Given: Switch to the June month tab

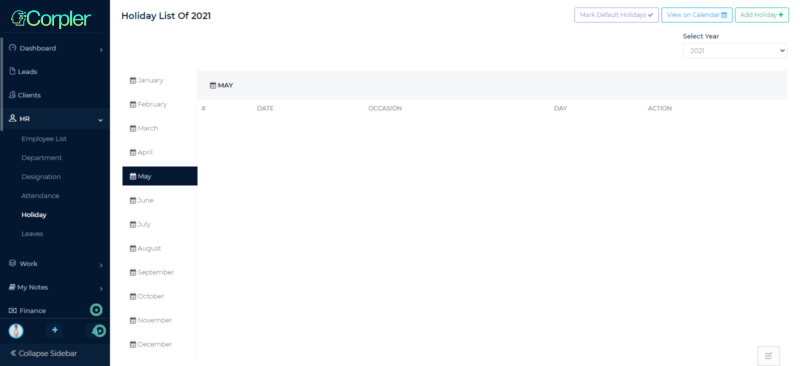Looking at the screenshot, I should 160,200.
